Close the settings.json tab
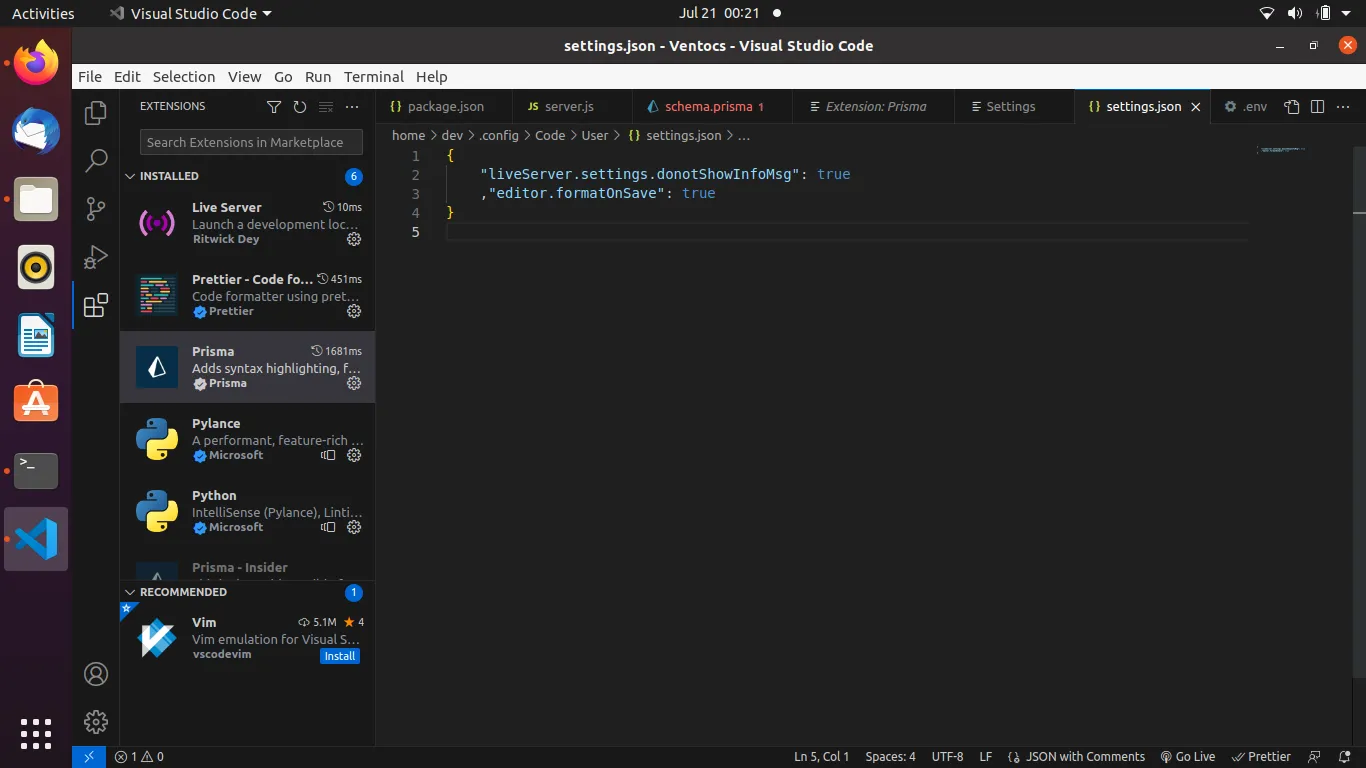The height and width of the screenshot is (768, 1366). click(1196, 107)
